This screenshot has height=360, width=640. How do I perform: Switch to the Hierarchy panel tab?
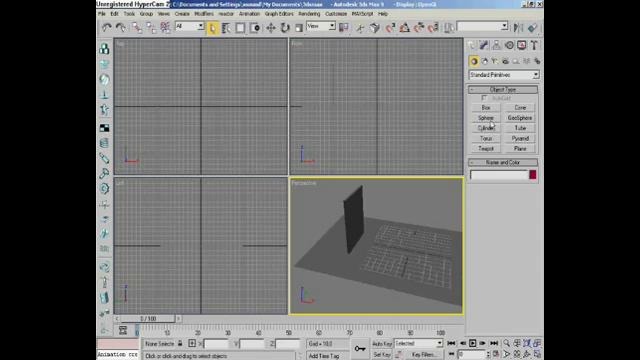pyautogui.click(x=496, y=45)
